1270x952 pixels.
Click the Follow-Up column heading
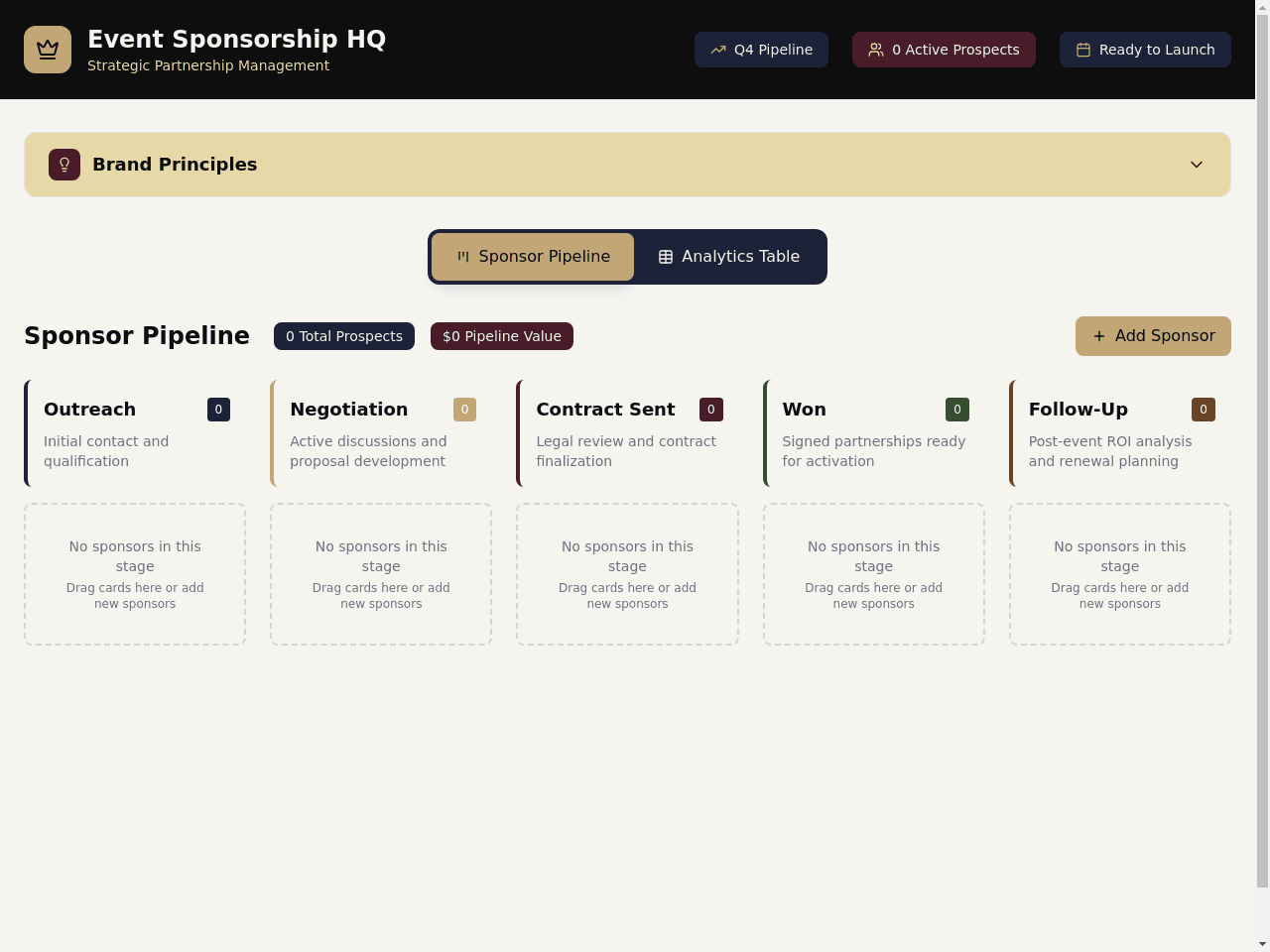(x=1079, y=410)
